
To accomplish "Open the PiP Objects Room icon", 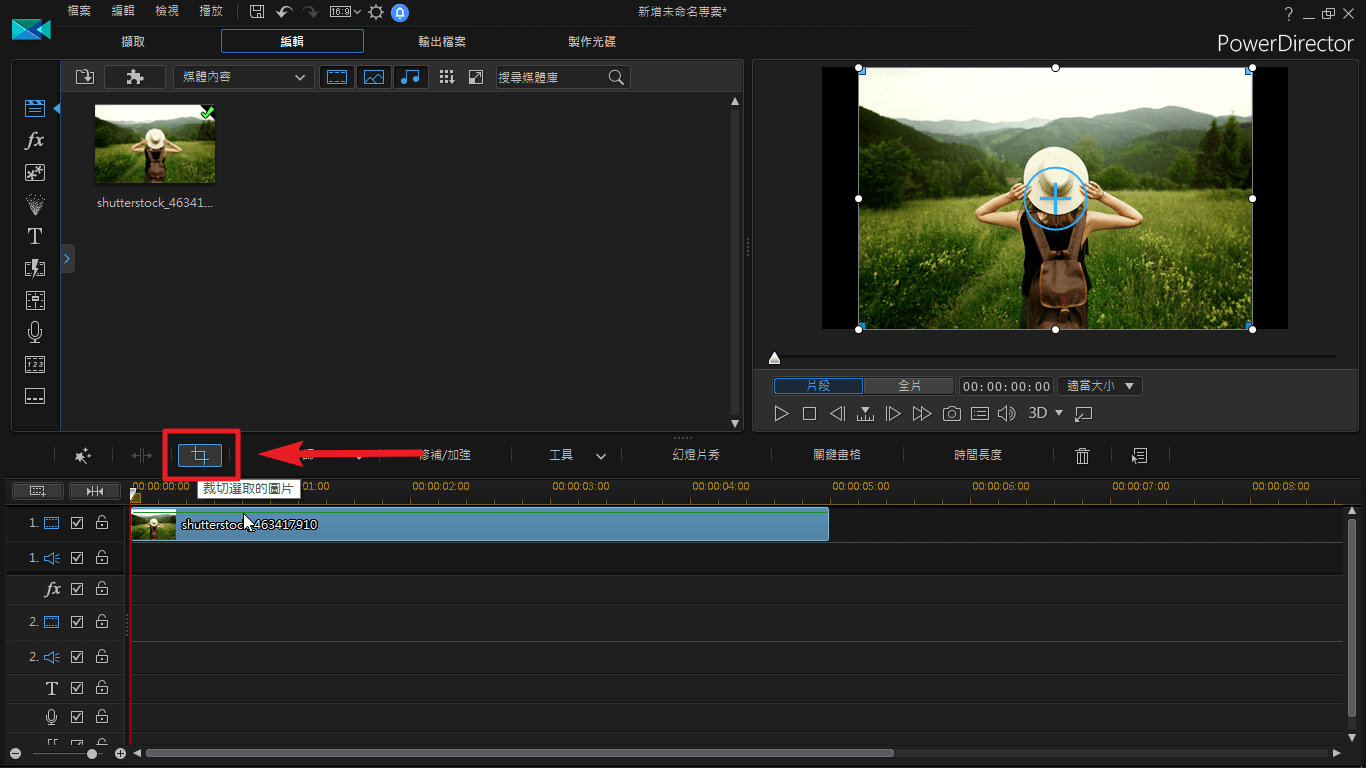I will click(35, 172).
